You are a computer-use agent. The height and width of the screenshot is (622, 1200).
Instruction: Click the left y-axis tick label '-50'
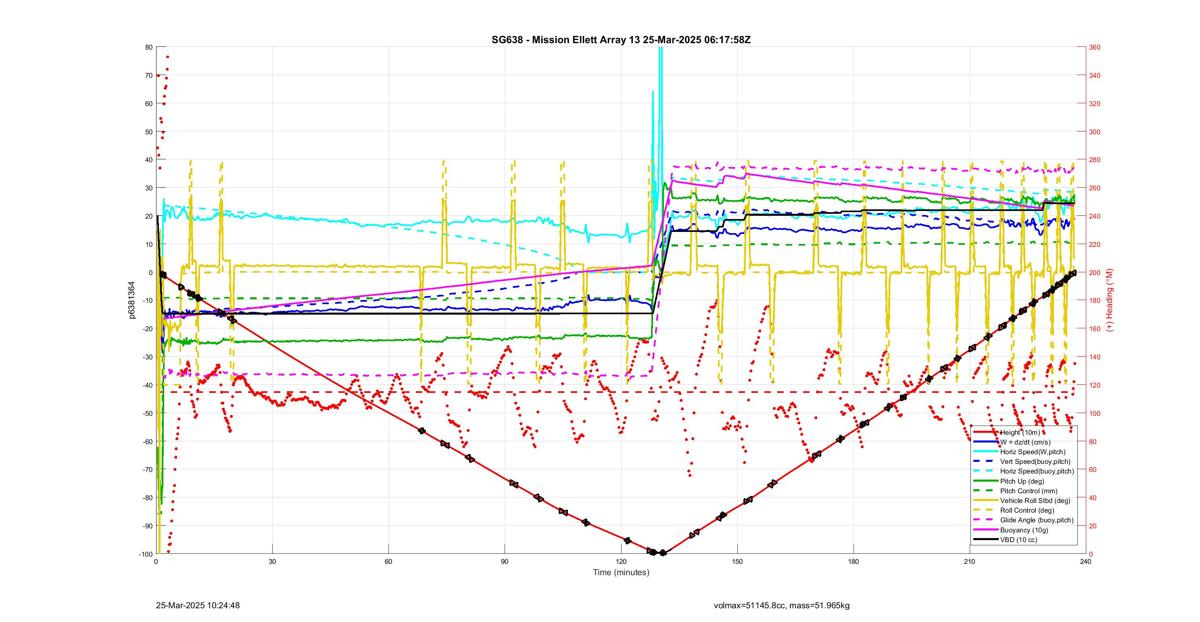(x=147, y=413)
